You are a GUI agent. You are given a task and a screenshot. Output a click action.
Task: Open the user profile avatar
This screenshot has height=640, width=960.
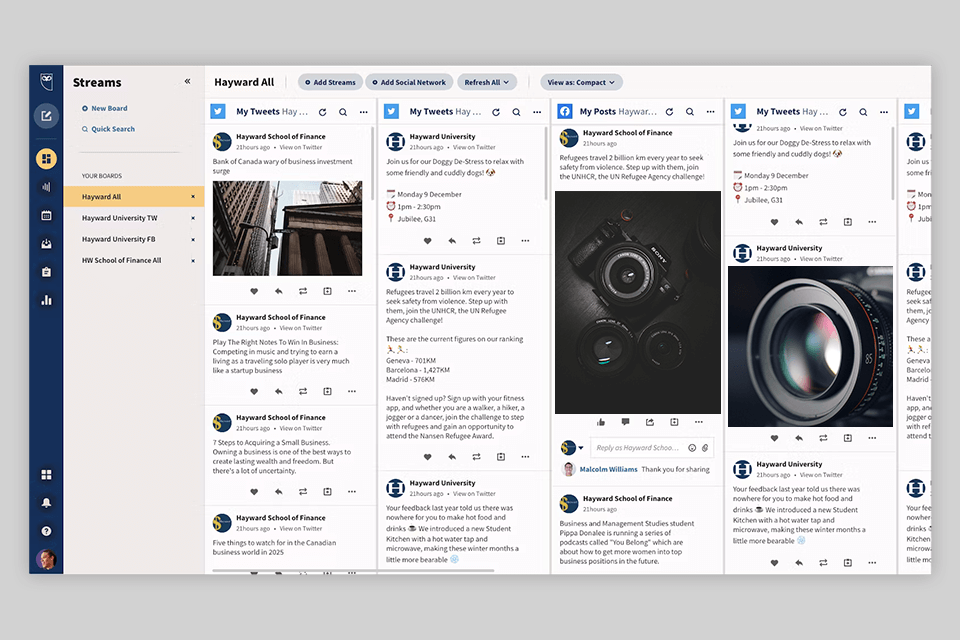click(46, 559)
